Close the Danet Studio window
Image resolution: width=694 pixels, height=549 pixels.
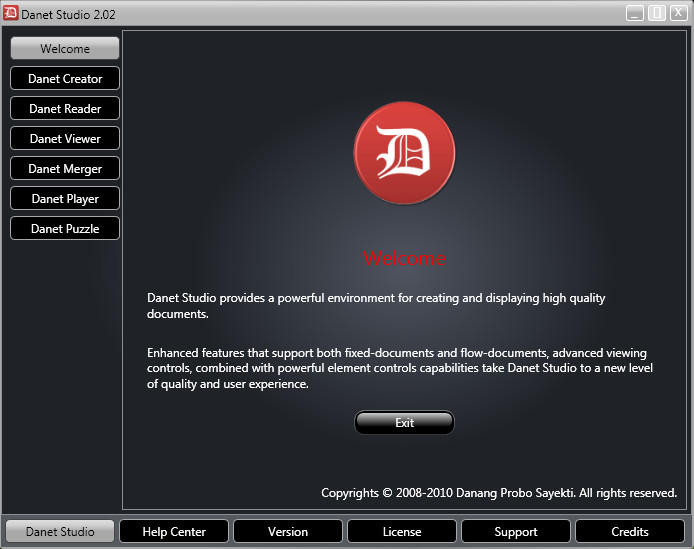click(679, 13)
